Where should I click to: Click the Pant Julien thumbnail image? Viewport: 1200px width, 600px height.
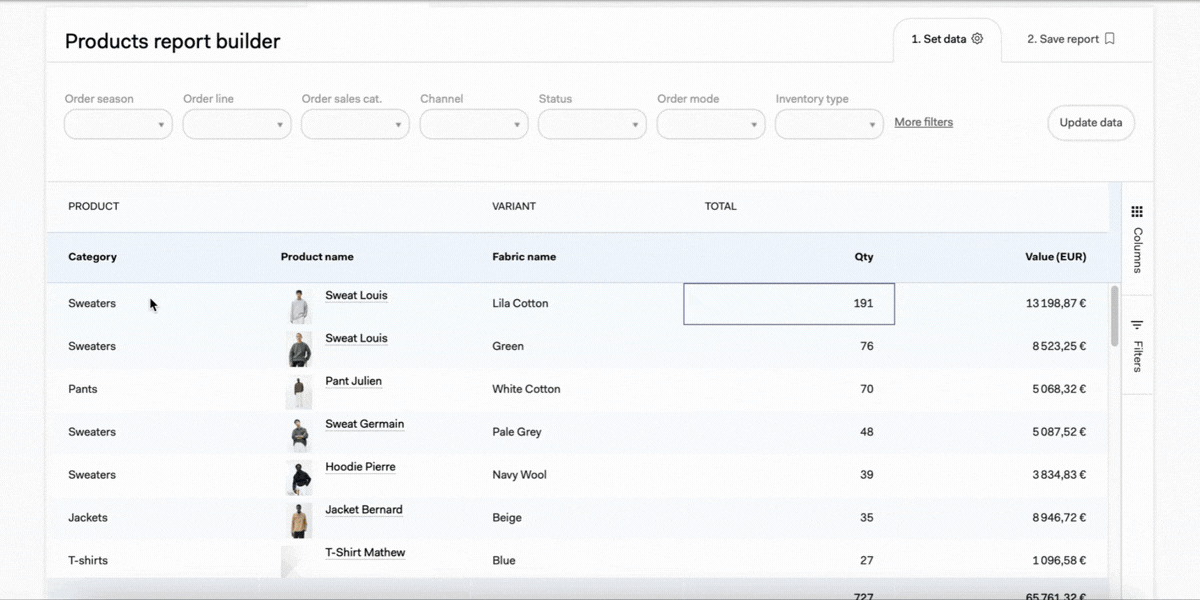(298, 391)
